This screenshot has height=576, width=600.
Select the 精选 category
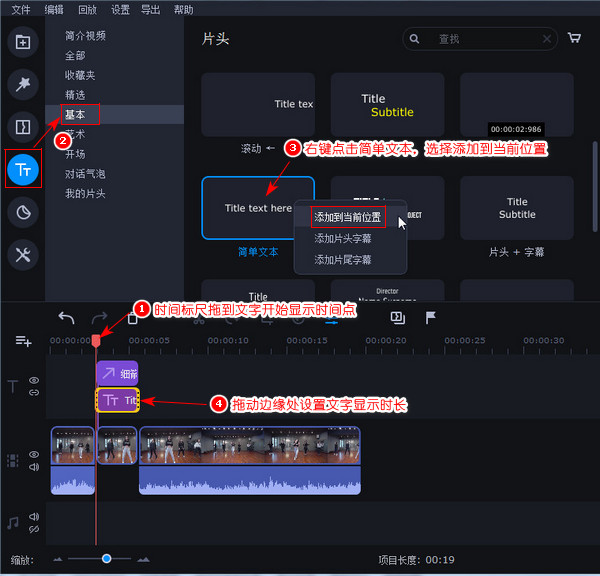coord(75,95)
